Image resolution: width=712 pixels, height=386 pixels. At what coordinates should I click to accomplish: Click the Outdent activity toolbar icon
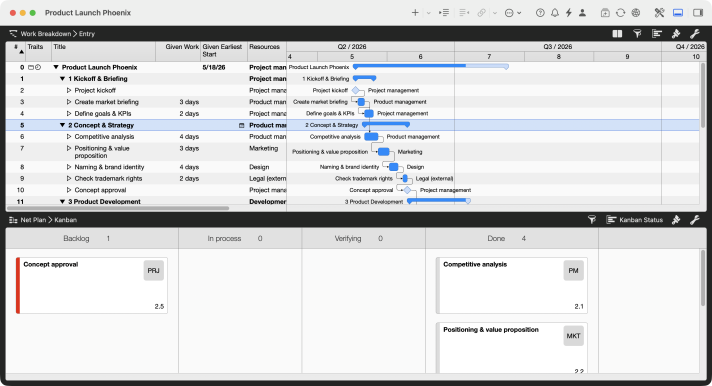[x=464, y=13]
